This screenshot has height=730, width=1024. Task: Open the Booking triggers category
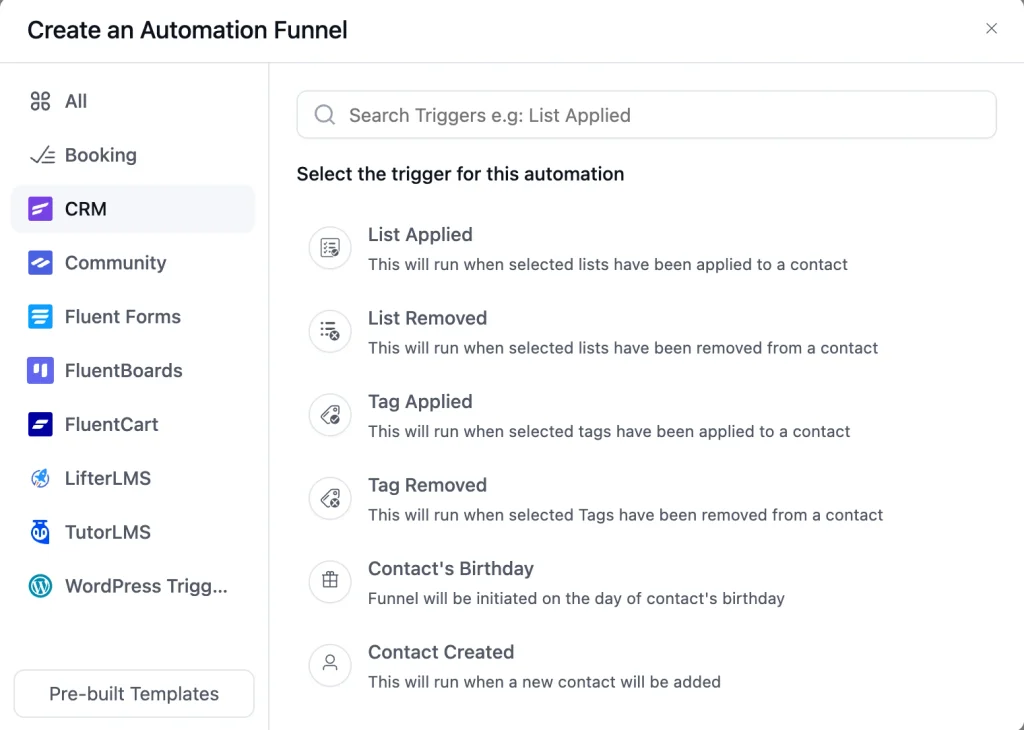(133, 155)
